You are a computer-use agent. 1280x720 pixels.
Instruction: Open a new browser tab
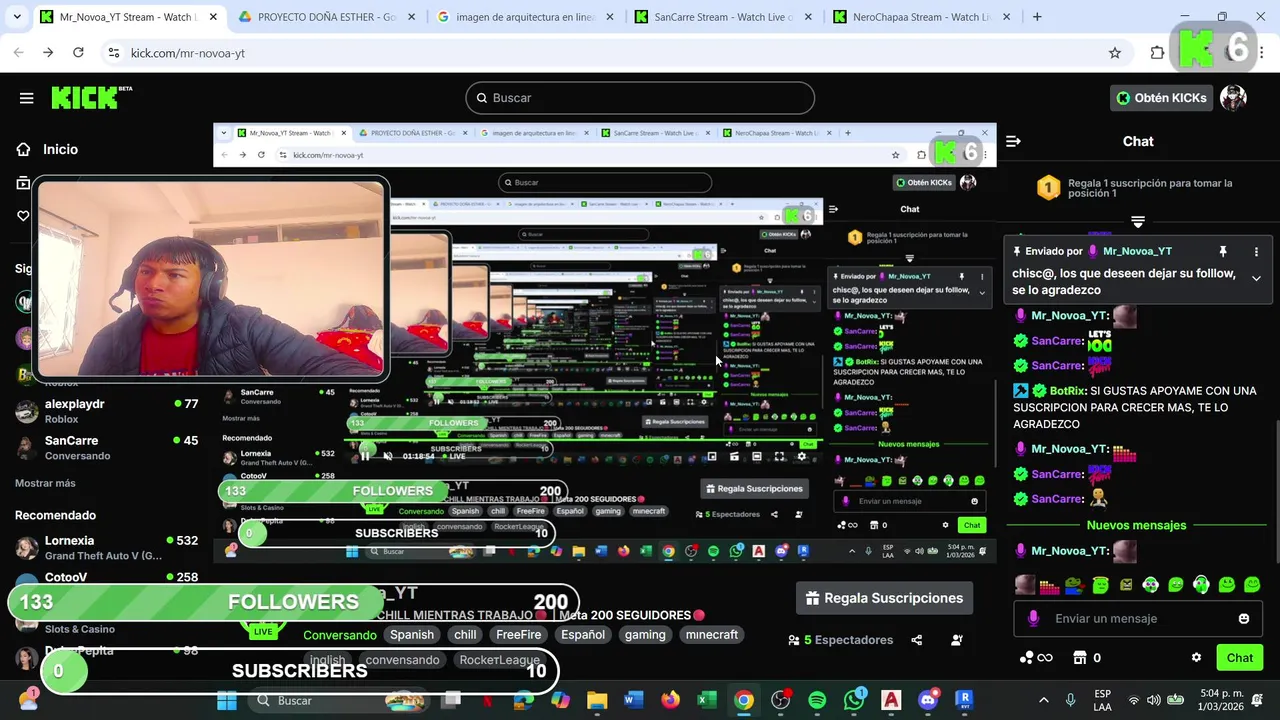1037,17
